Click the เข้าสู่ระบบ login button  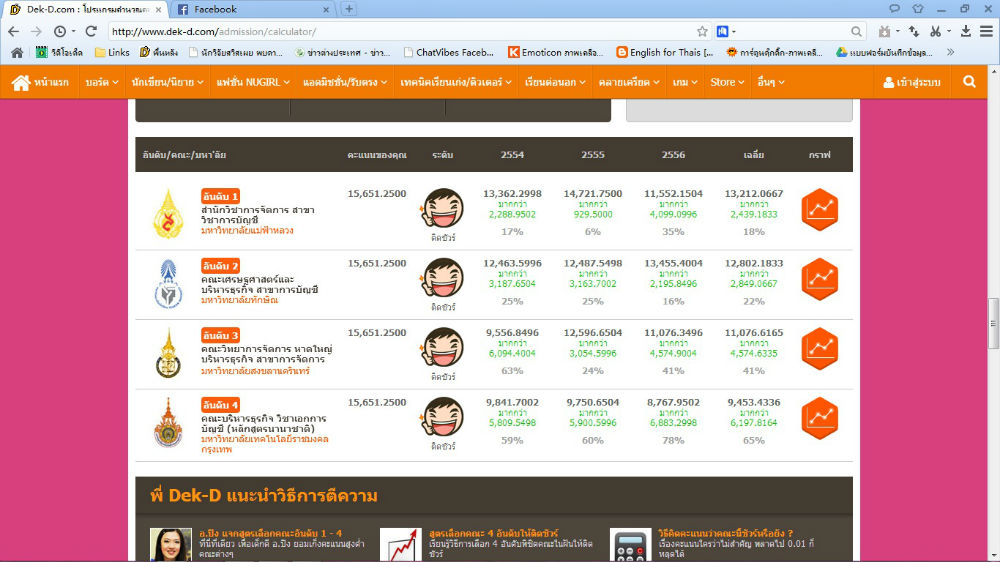[x=911, y=82]
